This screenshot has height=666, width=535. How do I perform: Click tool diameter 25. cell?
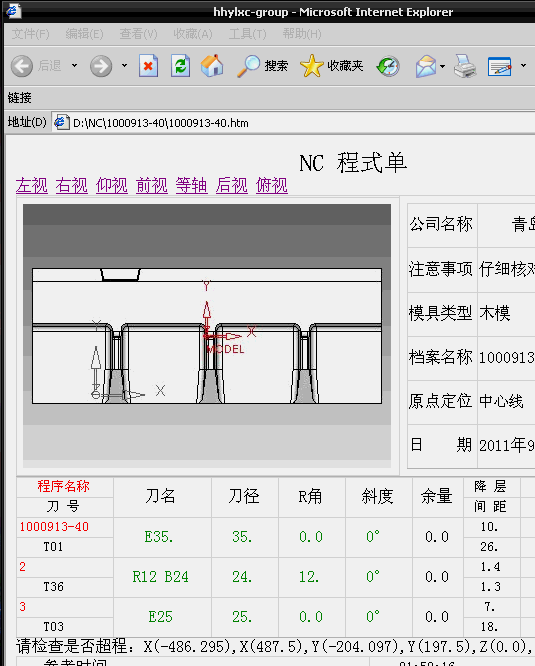click(x=244, y=617)
